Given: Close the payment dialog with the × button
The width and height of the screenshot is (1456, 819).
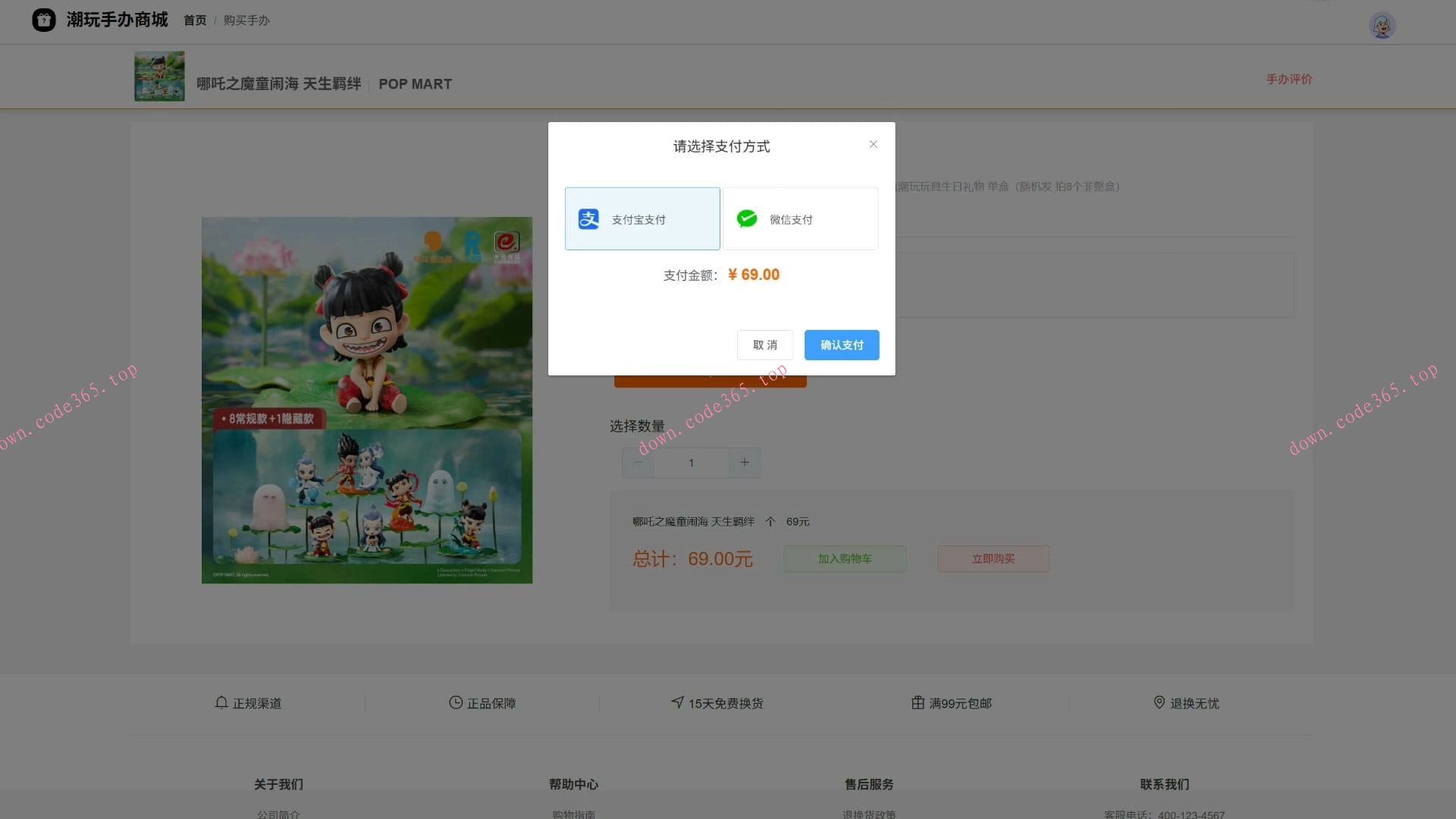Looking at the screenshot, I should pos(873,144).
